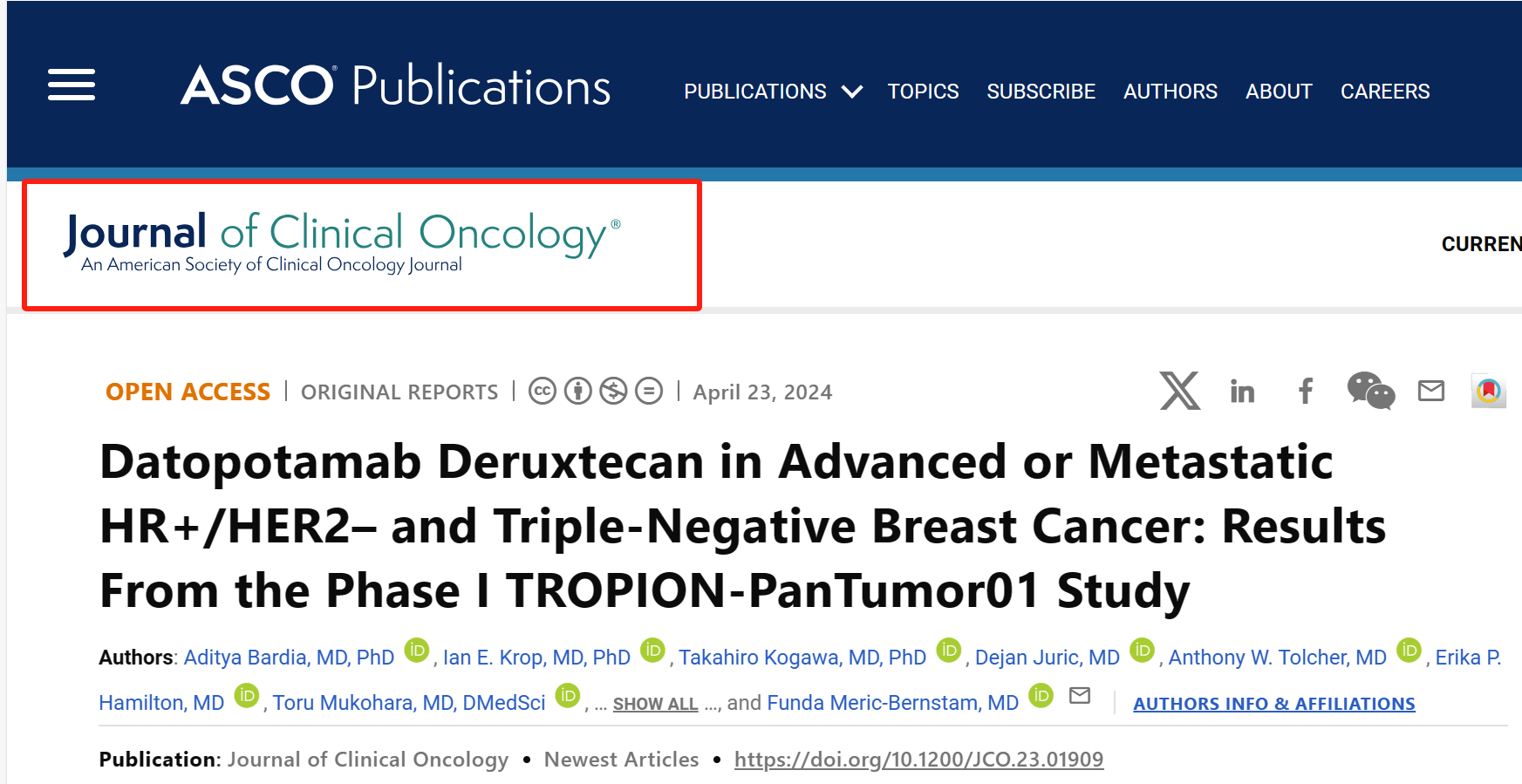This screenshot has height=784, width=1522.
Task: Share article via WeChat
Action: tap(1370, 391)
